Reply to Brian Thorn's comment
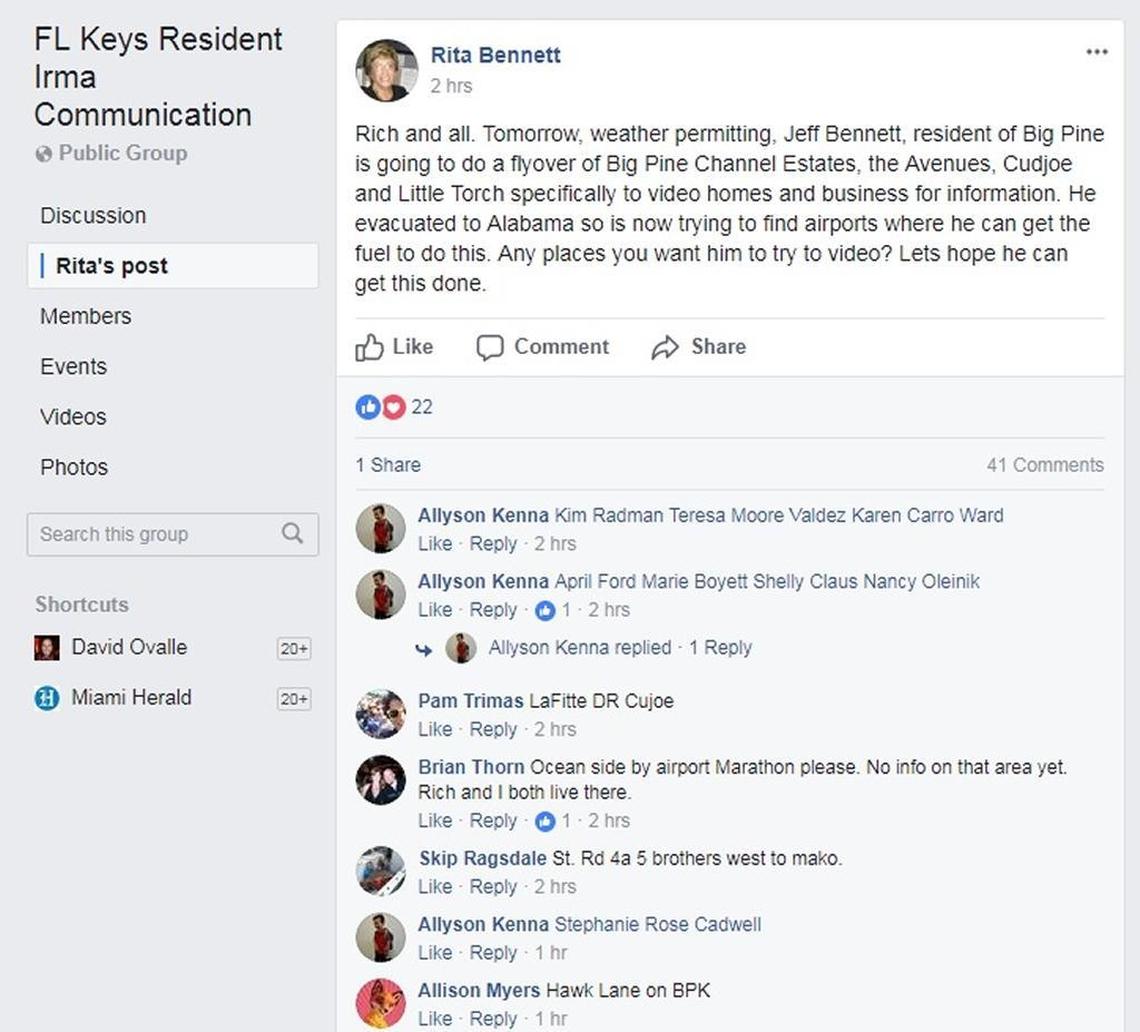The height and width of the screenshot is (1032, 1140). coord(493,820)
